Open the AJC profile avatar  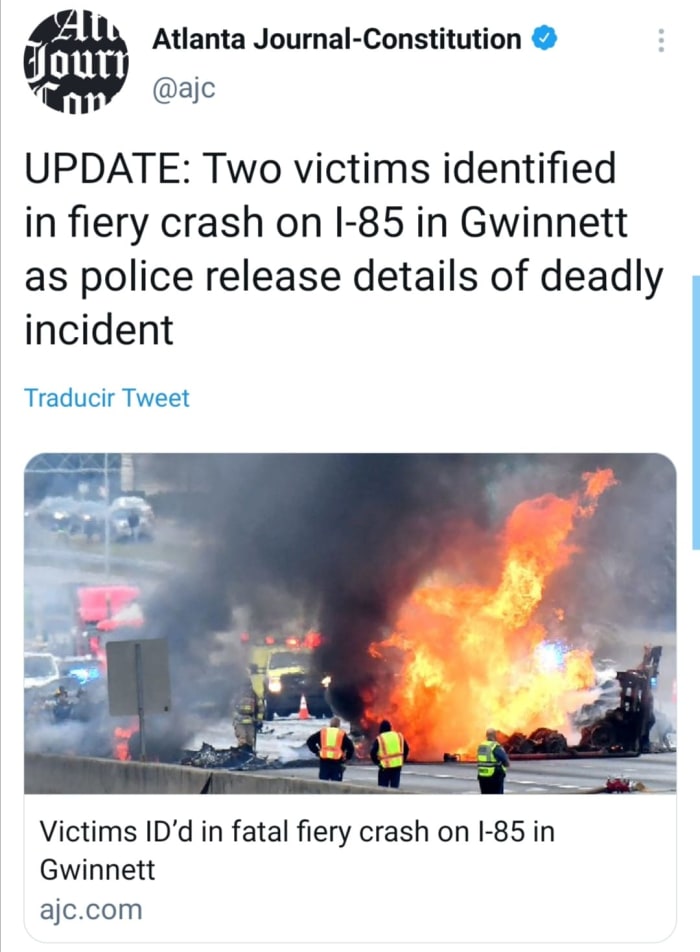point(76,63)
